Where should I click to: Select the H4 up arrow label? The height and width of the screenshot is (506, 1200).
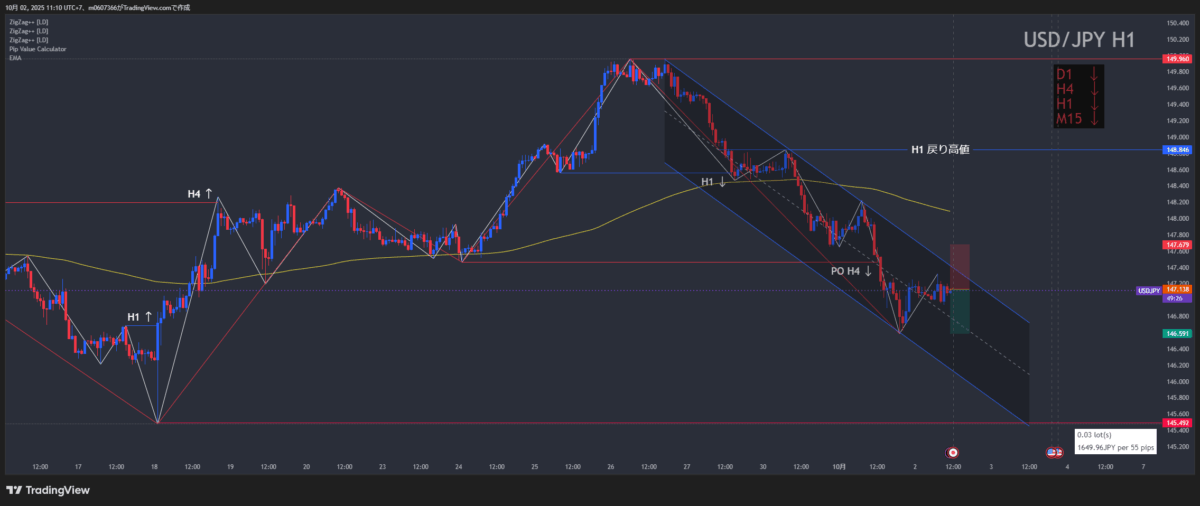200,193
